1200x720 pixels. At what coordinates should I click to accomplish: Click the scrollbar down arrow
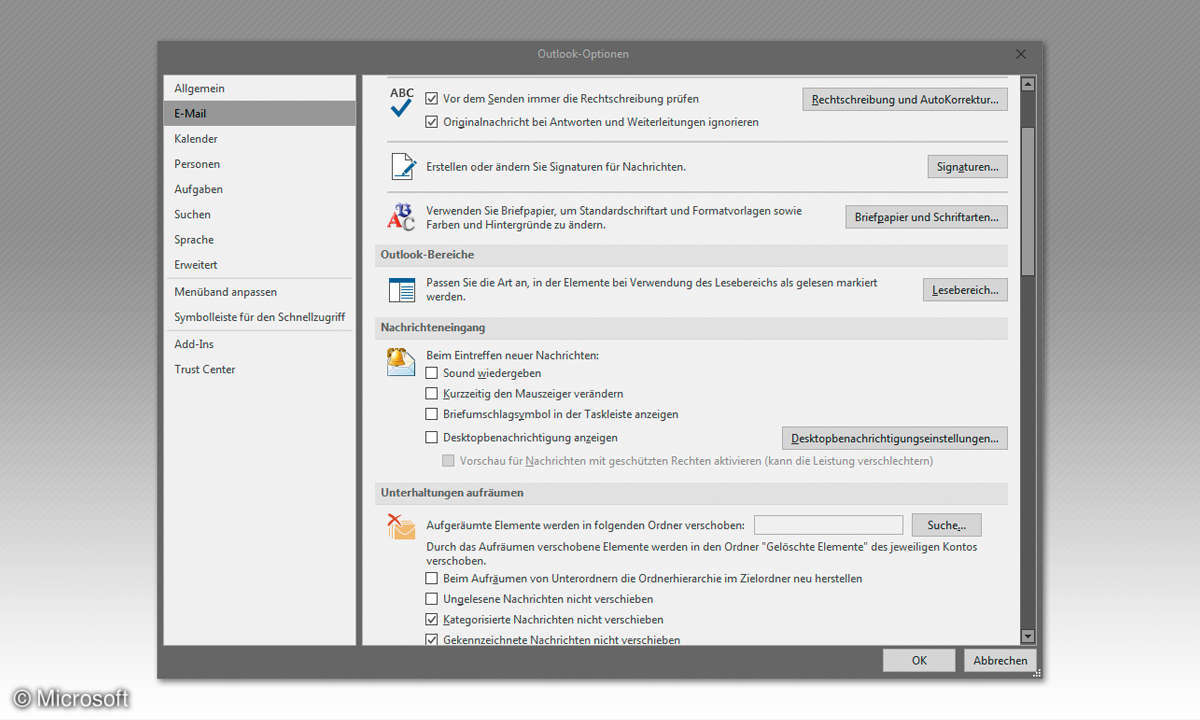tap(1027, 637)
